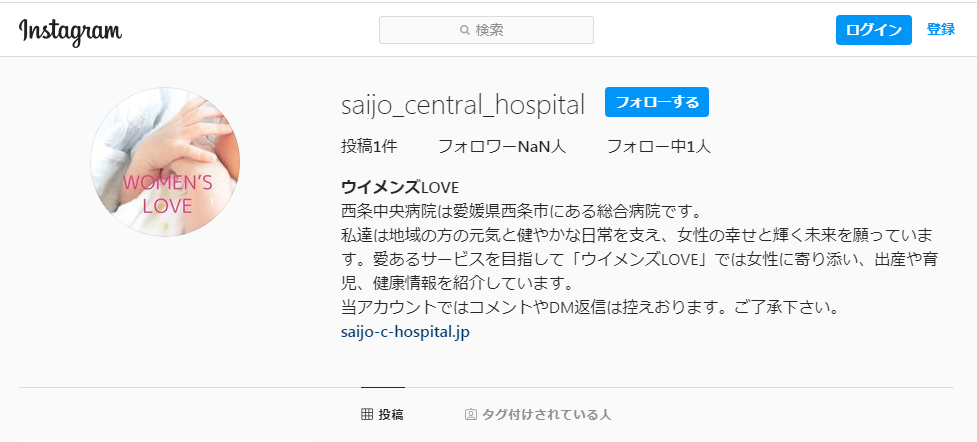This screenshot has height=442, width=977.
Task: Click the grid icon beside 投稿
Action: point(367,415)
